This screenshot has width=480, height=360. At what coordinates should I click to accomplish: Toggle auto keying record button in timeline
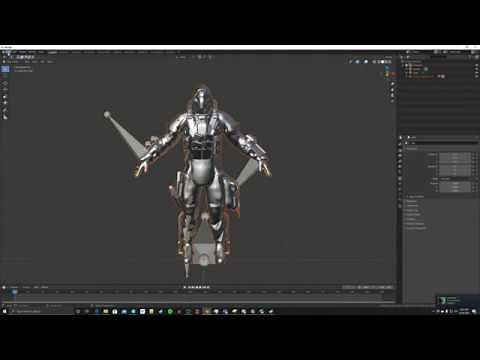click(x=184, y=287)
